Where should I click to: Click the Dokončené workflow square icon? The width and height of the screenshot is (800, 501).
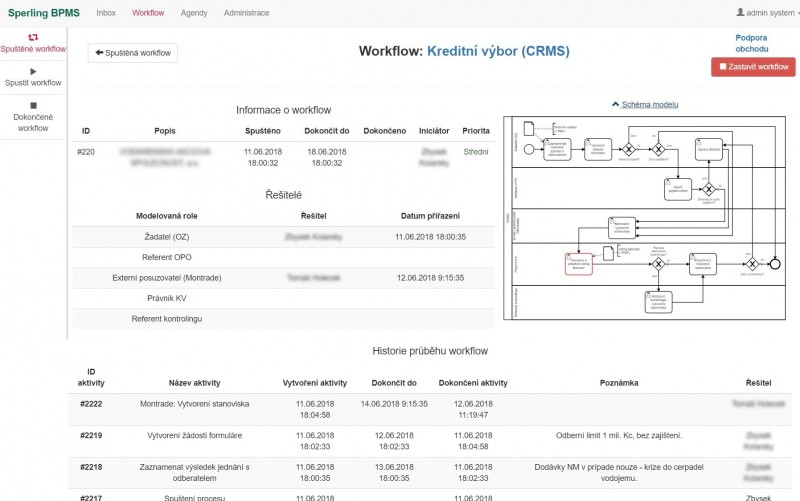pyautogui.click(x=33, y=105)
